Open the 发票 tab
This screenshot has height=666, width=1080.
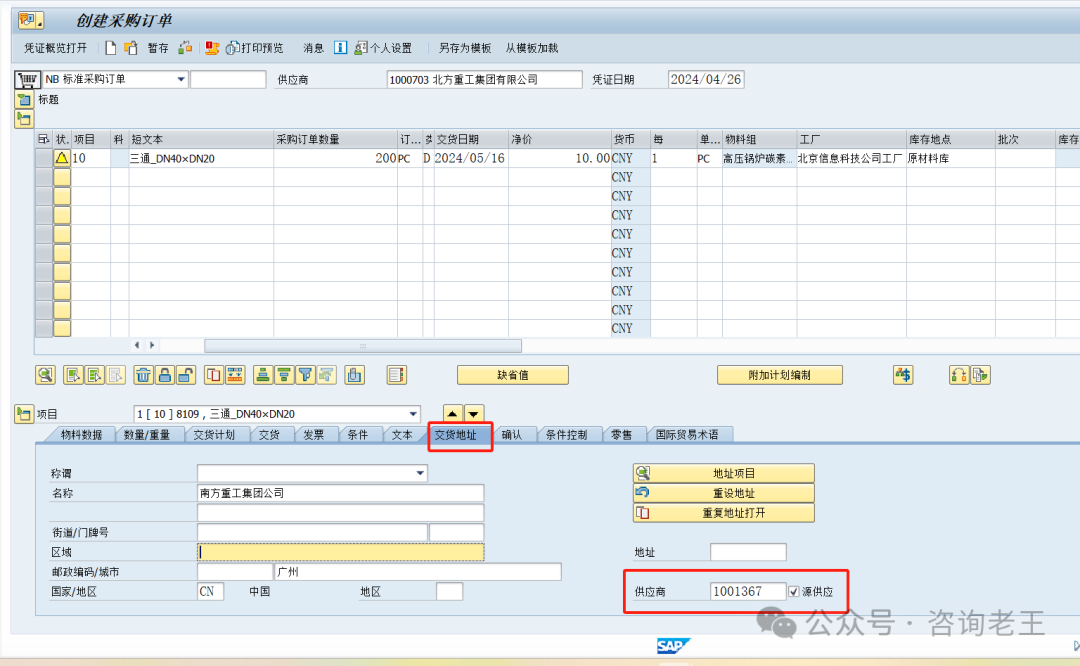[313, 435]
